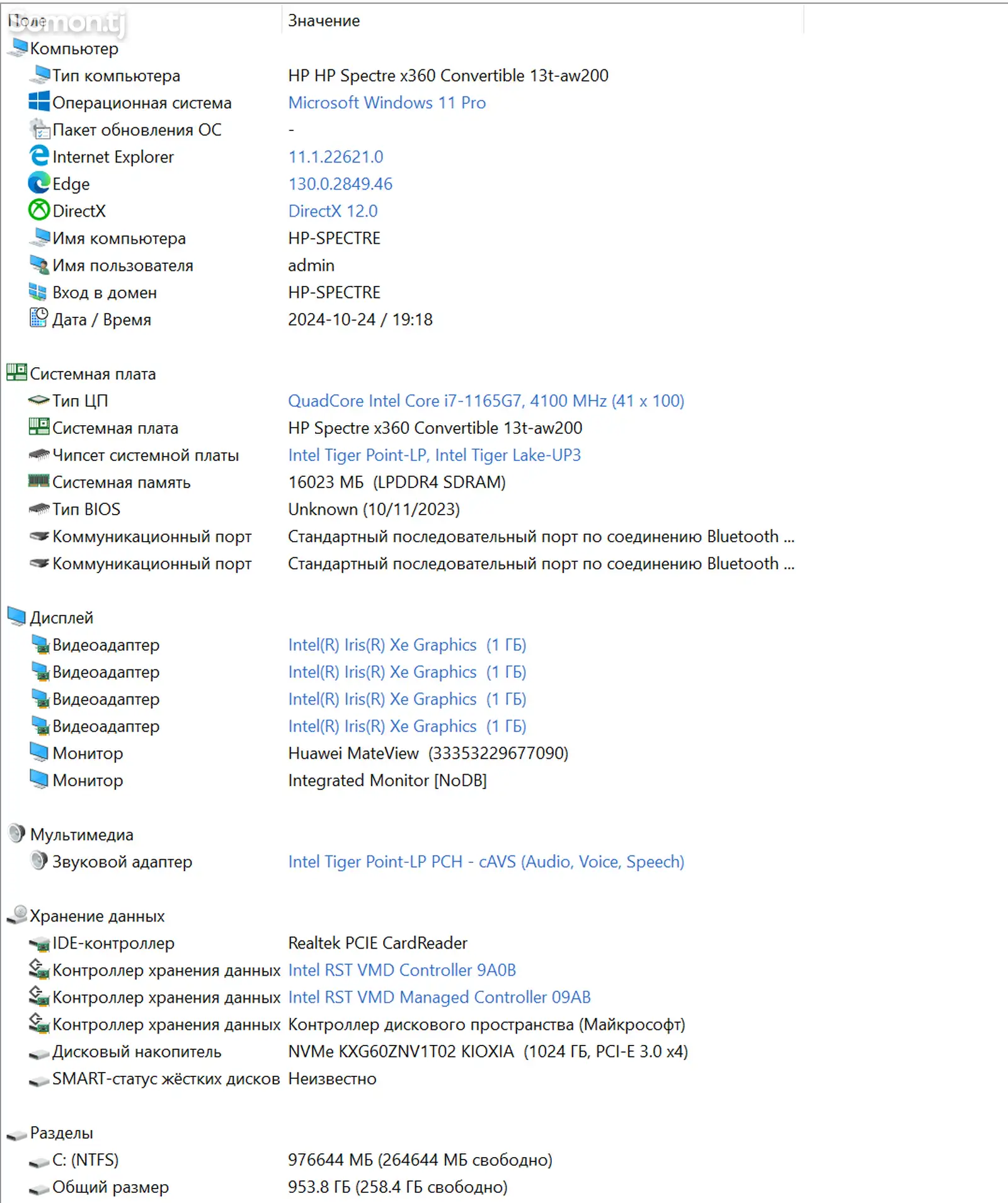Click the Звуковой адаптер icon
The image size is (1008, 1203).
[39, 860]
